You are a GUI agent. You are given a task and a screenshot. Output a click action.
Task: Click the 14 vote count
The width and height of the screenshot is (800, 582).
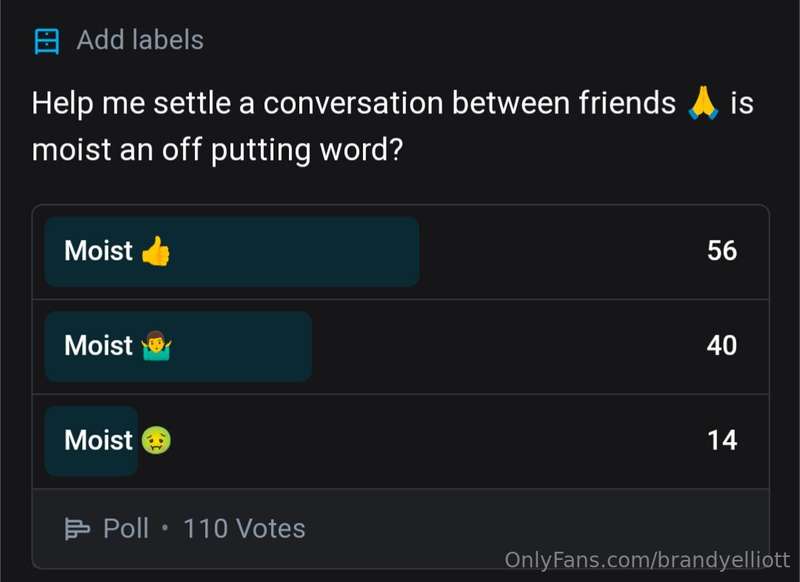pyautogui.click(x=722, y=440)
